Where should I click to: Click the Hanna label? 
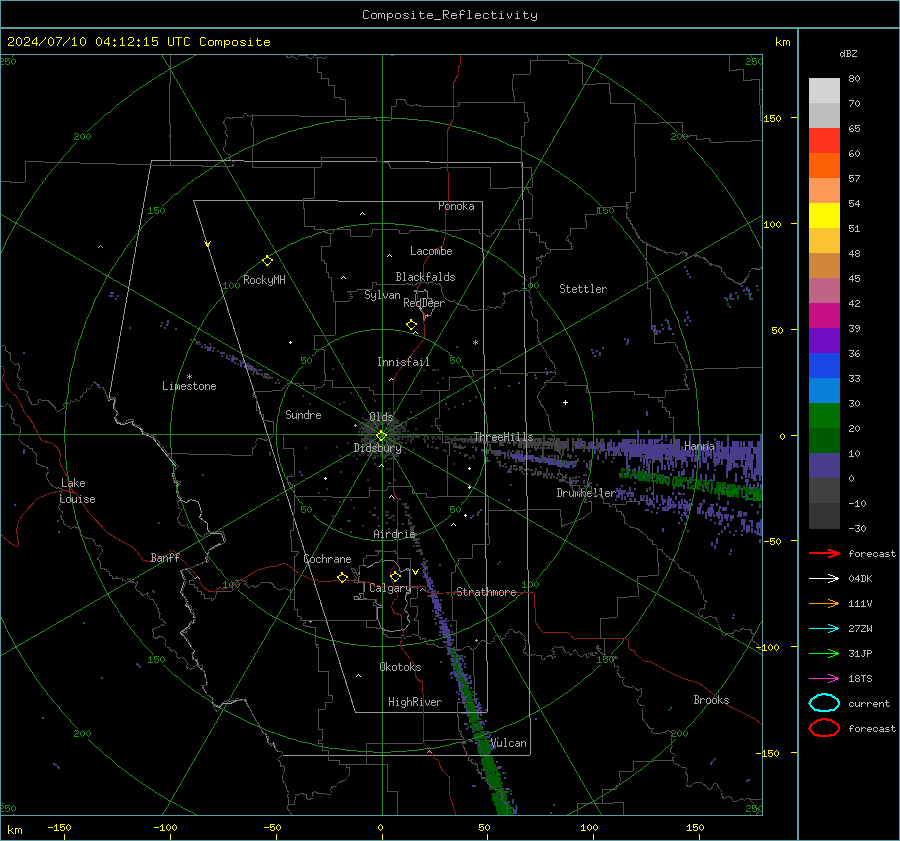tap(699, 446)
